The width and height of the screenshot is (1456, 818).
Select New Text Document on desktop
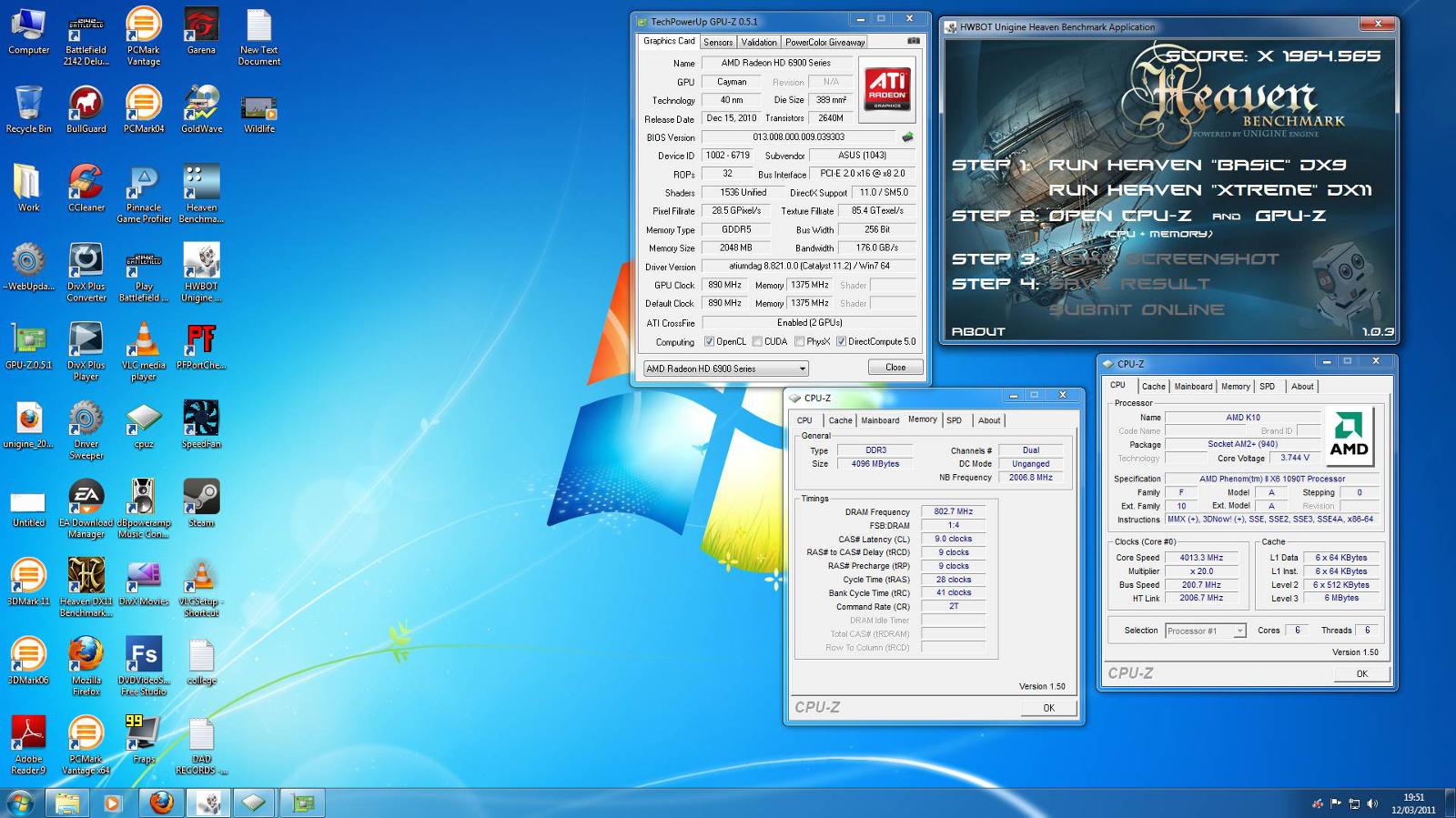(x=258, y=37)
